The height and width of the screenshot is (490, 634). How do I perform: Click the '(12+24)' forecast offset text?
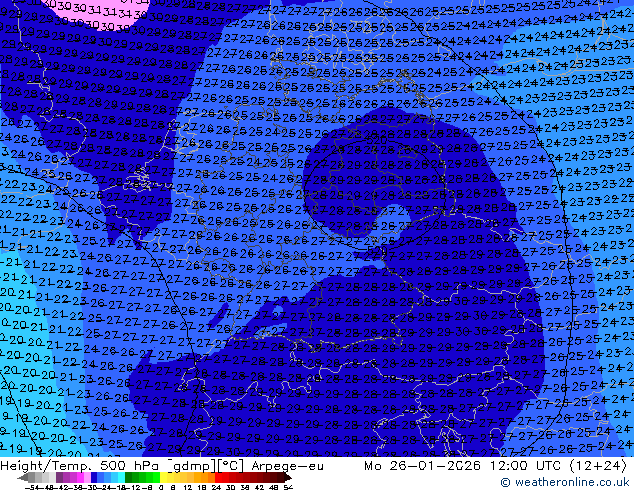click(x=598, y=466)
